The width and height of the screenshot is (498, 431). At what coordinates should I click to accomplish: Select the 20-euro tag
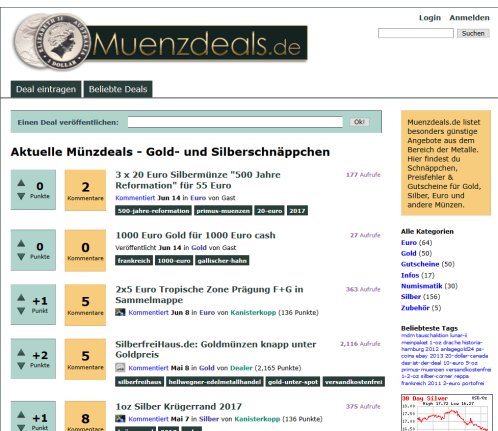point(269,211)
